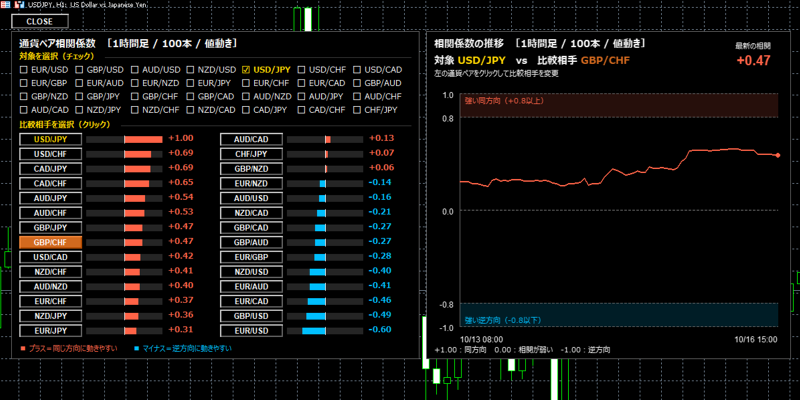Check the EUR/NZD checkbox

pos(135,83)
